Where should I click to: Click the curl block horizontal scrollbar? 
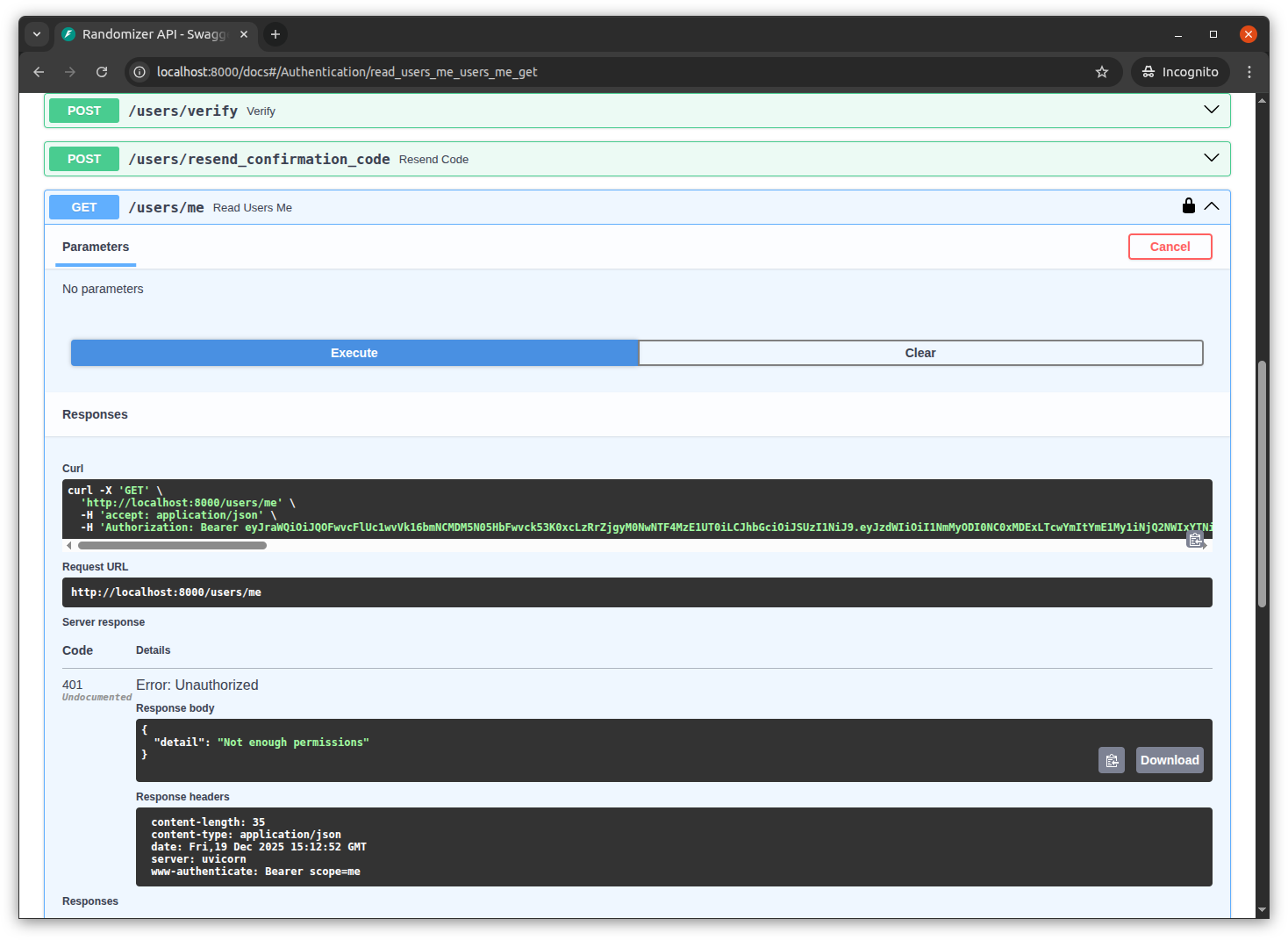172,546
